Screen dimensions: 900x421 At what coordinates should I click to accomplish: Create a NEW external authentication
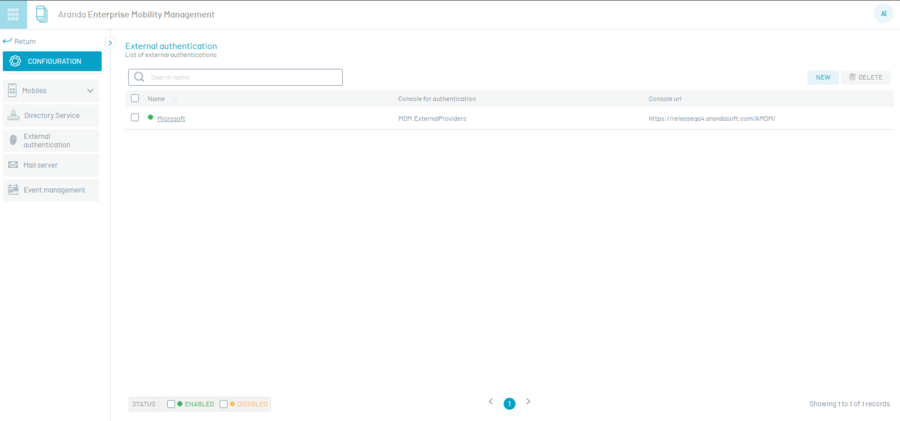click(x=823, y=78)
